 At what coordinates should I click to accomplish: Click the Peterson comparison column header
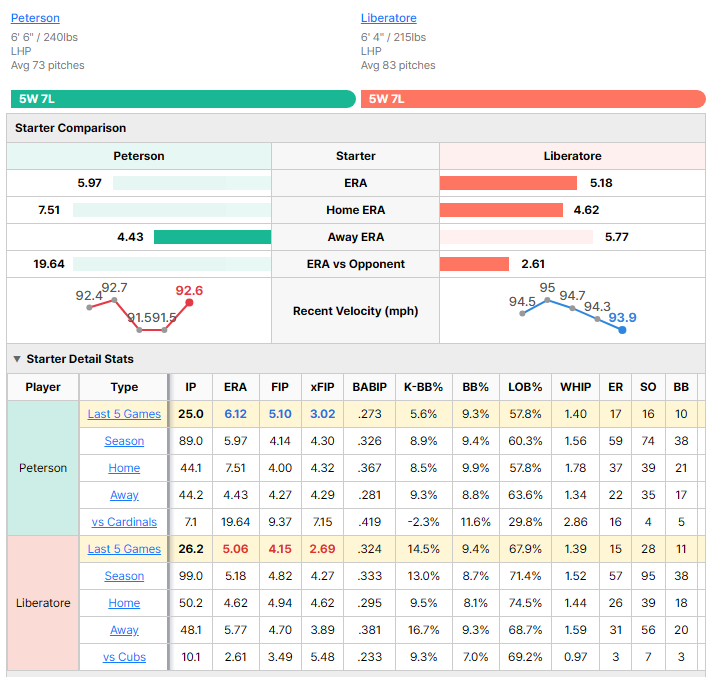pyautogui.click(x=139, y=156)
